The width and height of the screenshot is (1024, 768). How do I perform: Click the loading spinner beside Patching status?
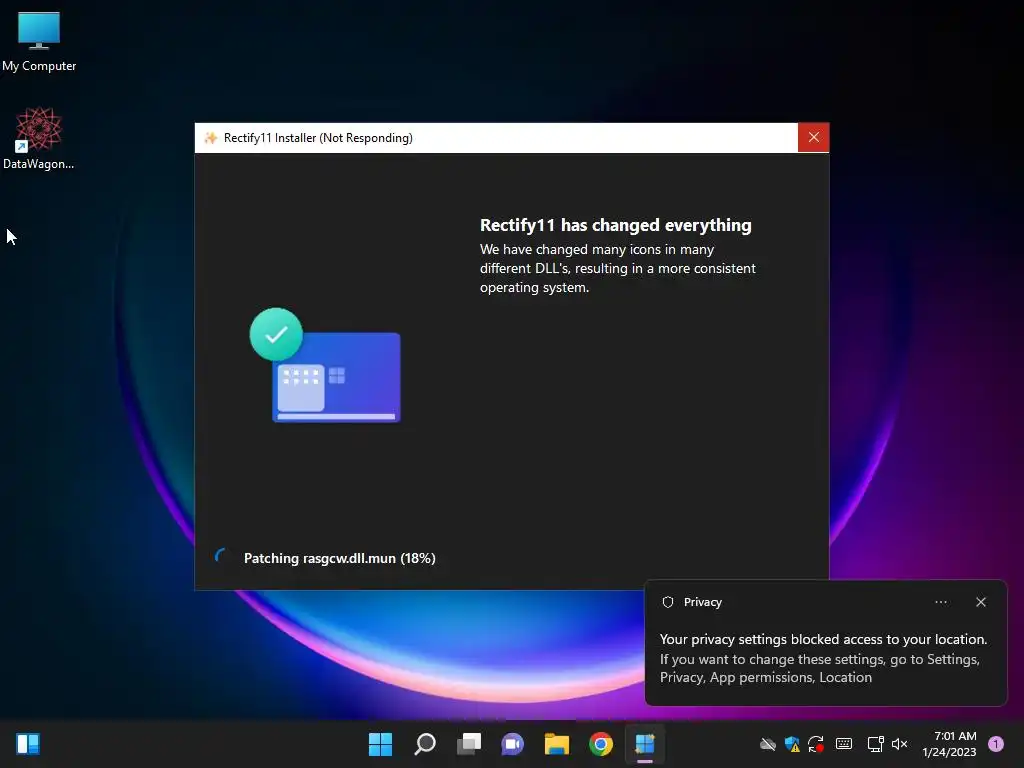(x=222, y=557)
